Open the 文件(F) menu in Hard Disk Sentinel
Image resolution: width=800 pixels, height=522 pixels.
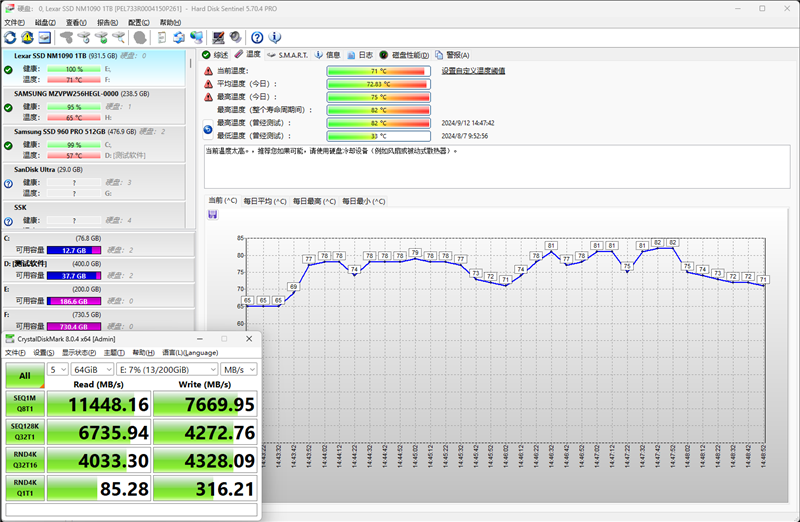tap(14, 22)
